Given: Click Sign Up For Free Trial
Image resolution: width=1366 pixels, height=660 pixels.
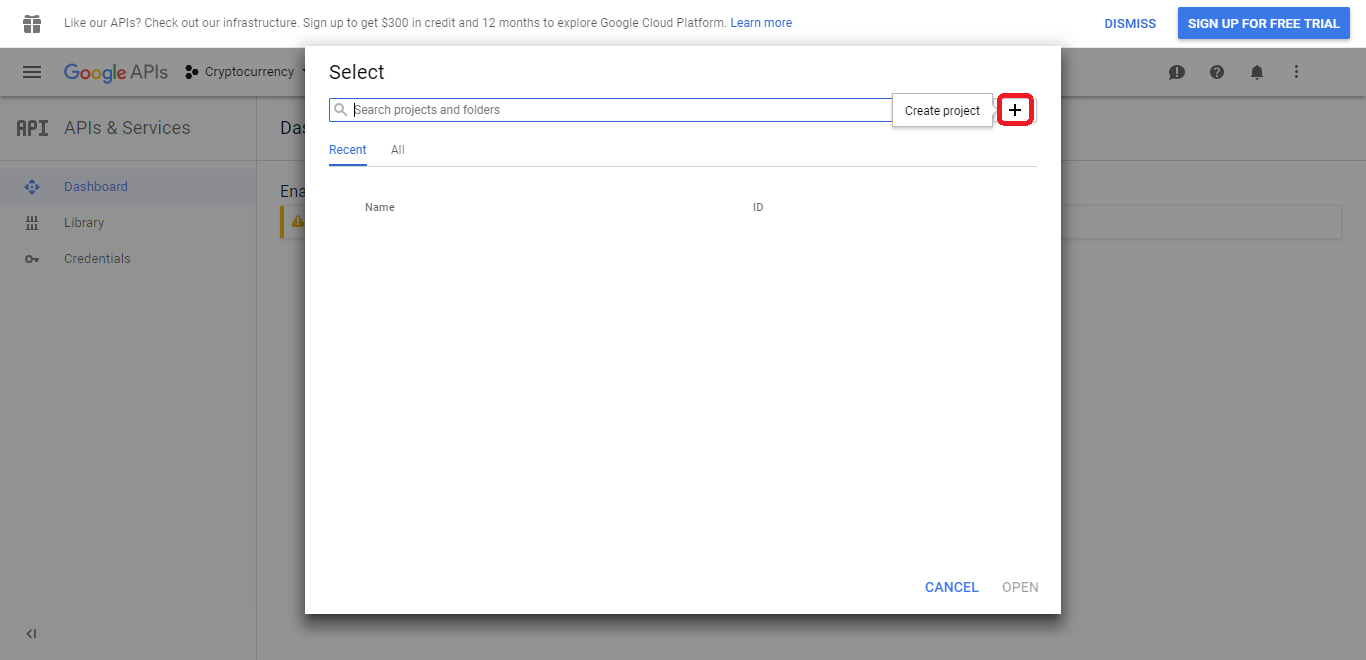Looking at the screenshot, I should click(x=1263, y=23).
